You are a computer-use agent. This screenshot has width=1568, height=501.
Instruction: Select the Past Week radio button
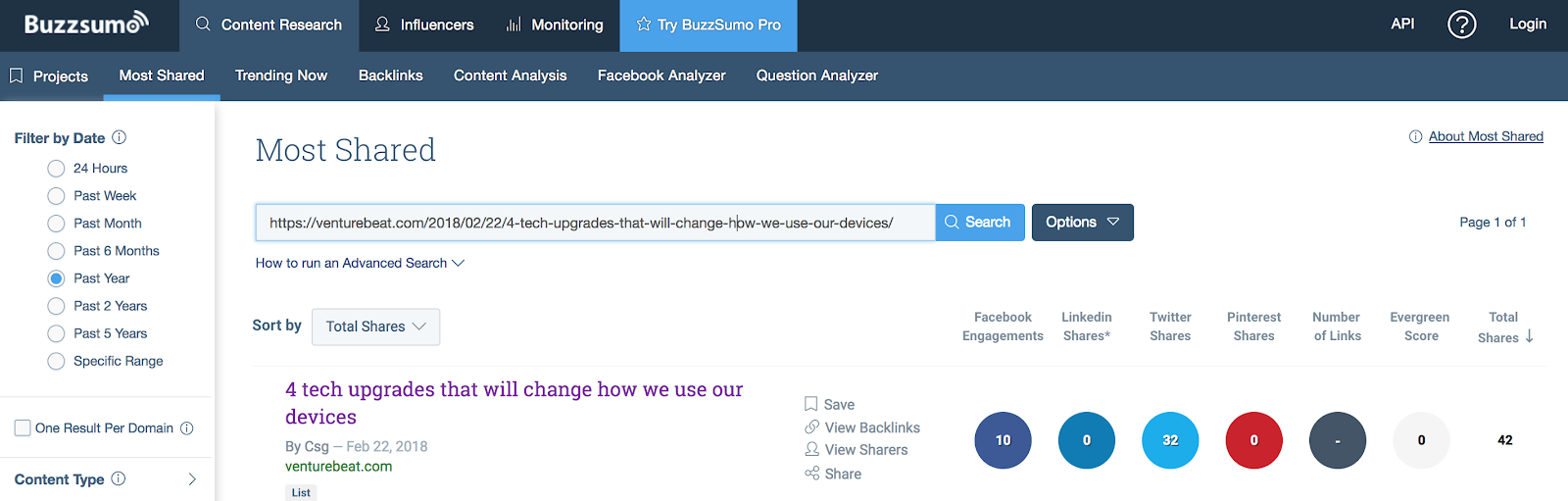tap(57, 196)
